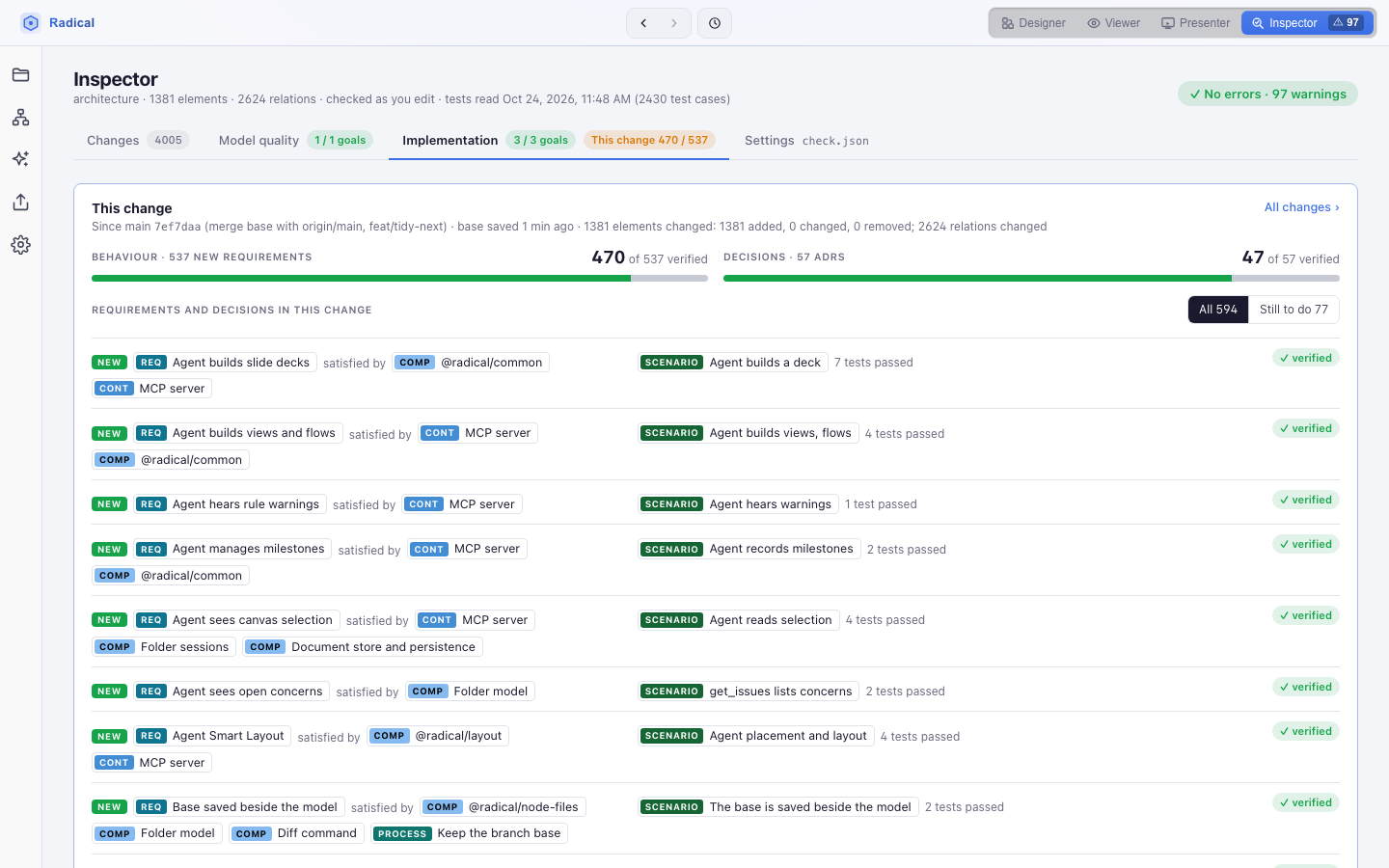Go back with the left chevron
Viewport: 1389px width, 868px height.
pyautogui.click(x=643, y=23)
